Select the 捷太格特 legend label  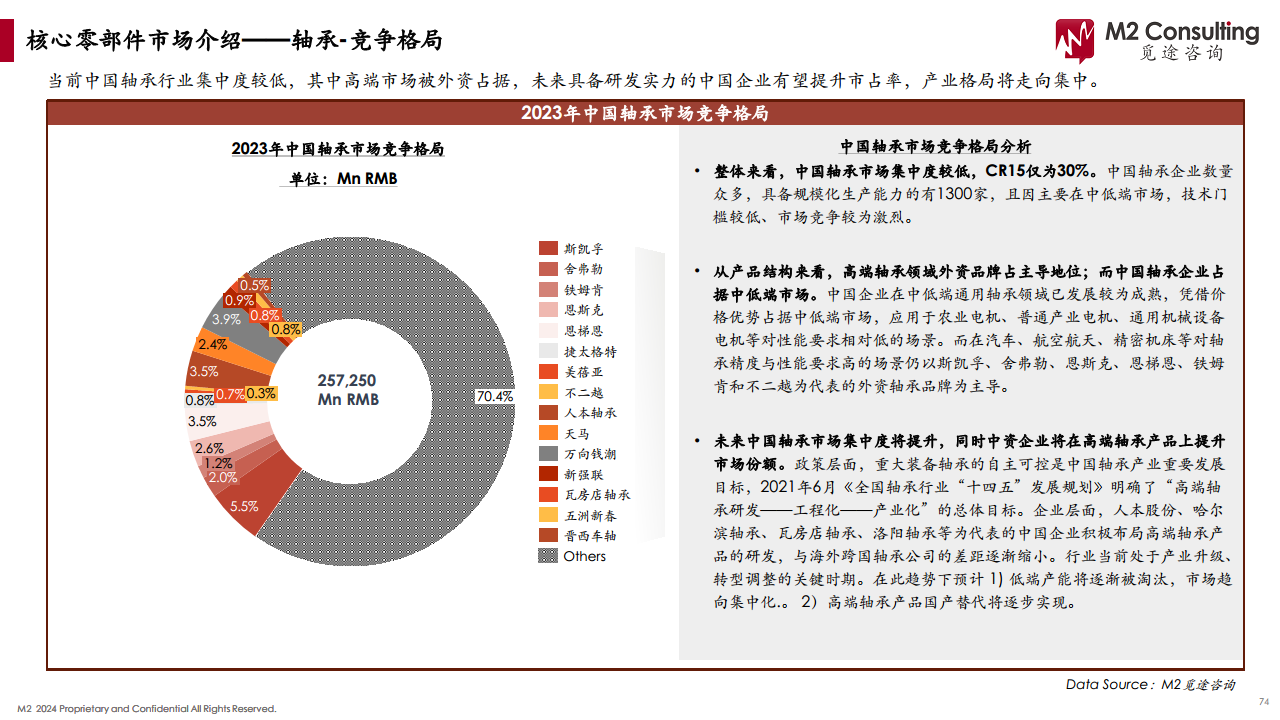(590, 351)
